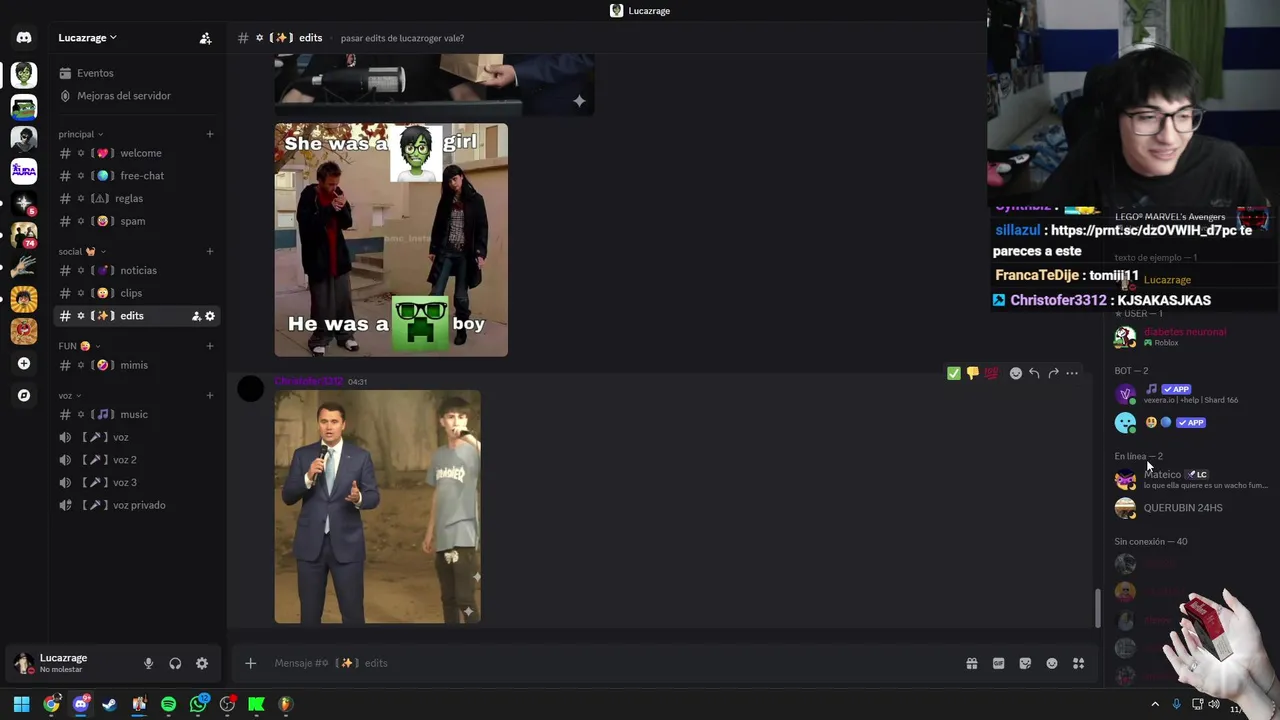Open user settings gear
The height and width of the screenshot is (720, 1280).
click(202, 663)
